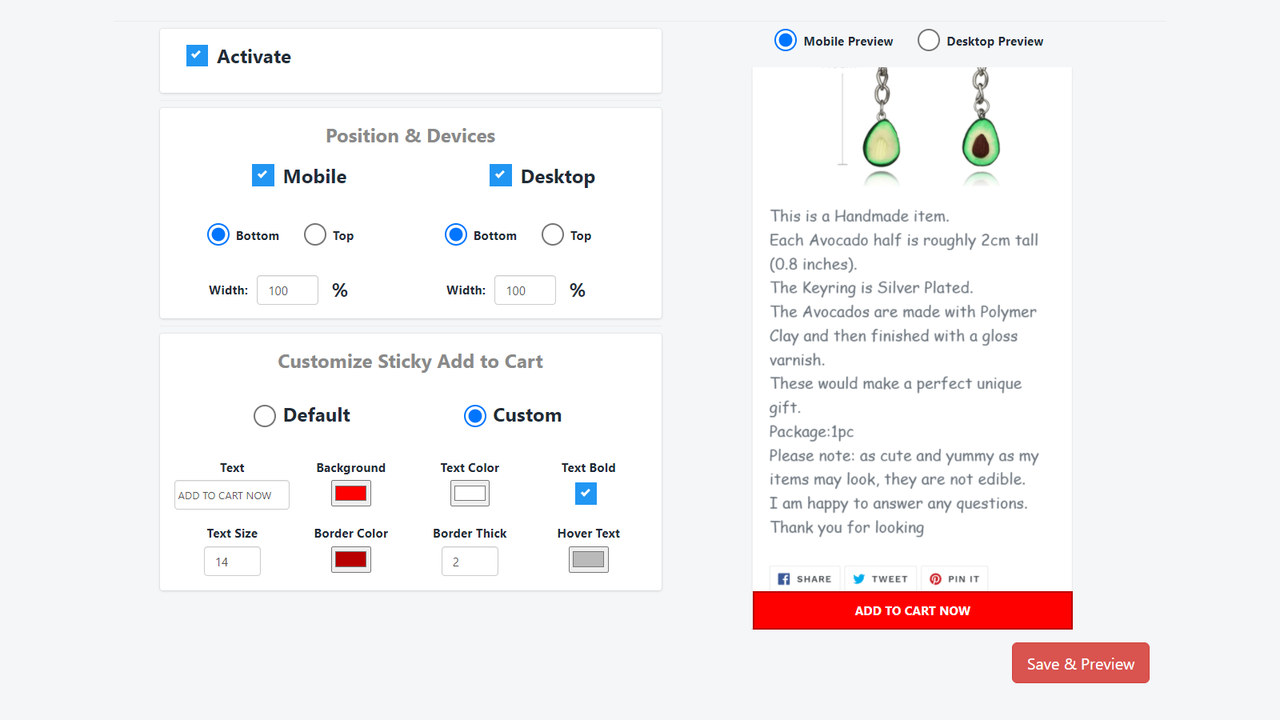Toggle the Desktop device checkbox
1280x720 pixels.
click(x=501, y=176)
